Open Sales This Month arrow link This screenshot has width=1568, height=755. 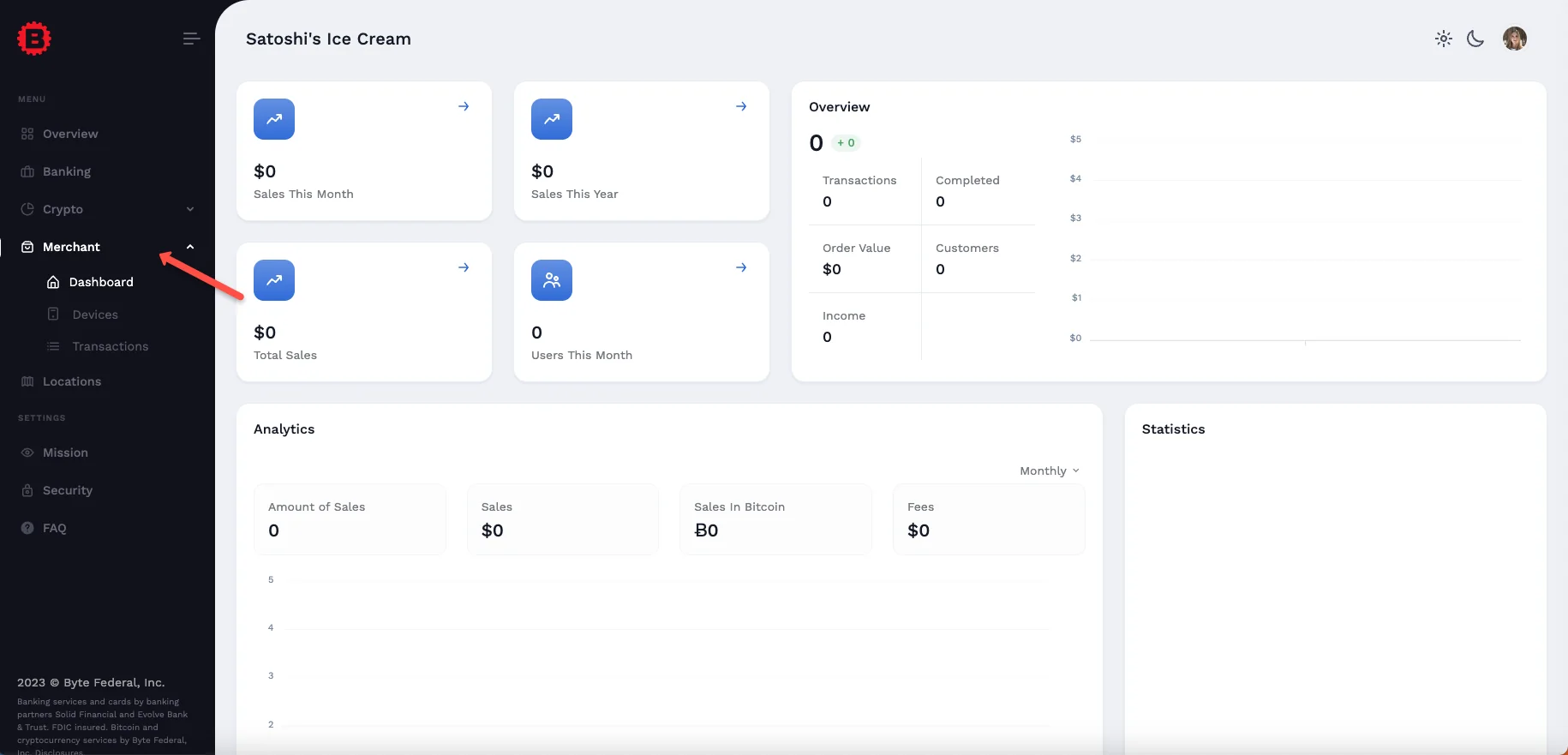464,106
